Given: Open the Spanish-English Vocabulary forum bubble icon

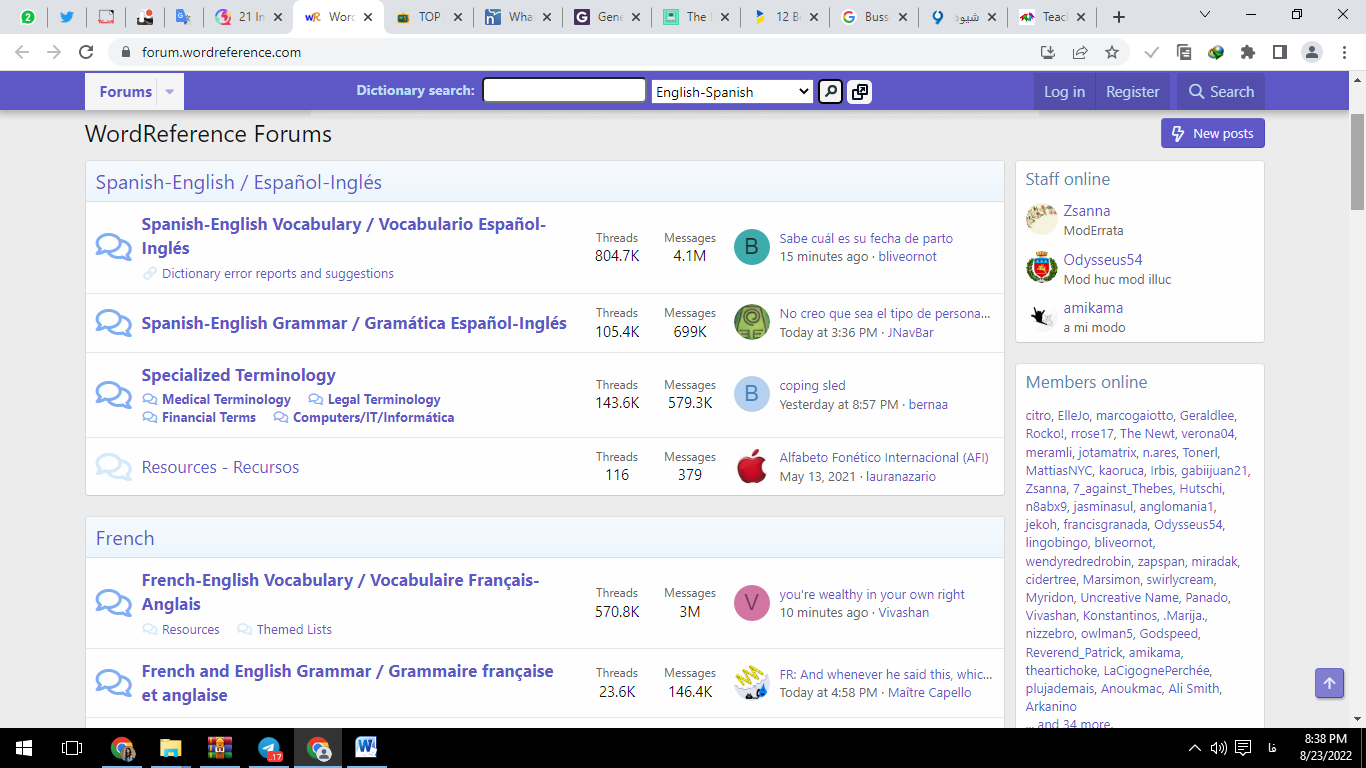Looking at the screenshot, I should click(113, 247).
